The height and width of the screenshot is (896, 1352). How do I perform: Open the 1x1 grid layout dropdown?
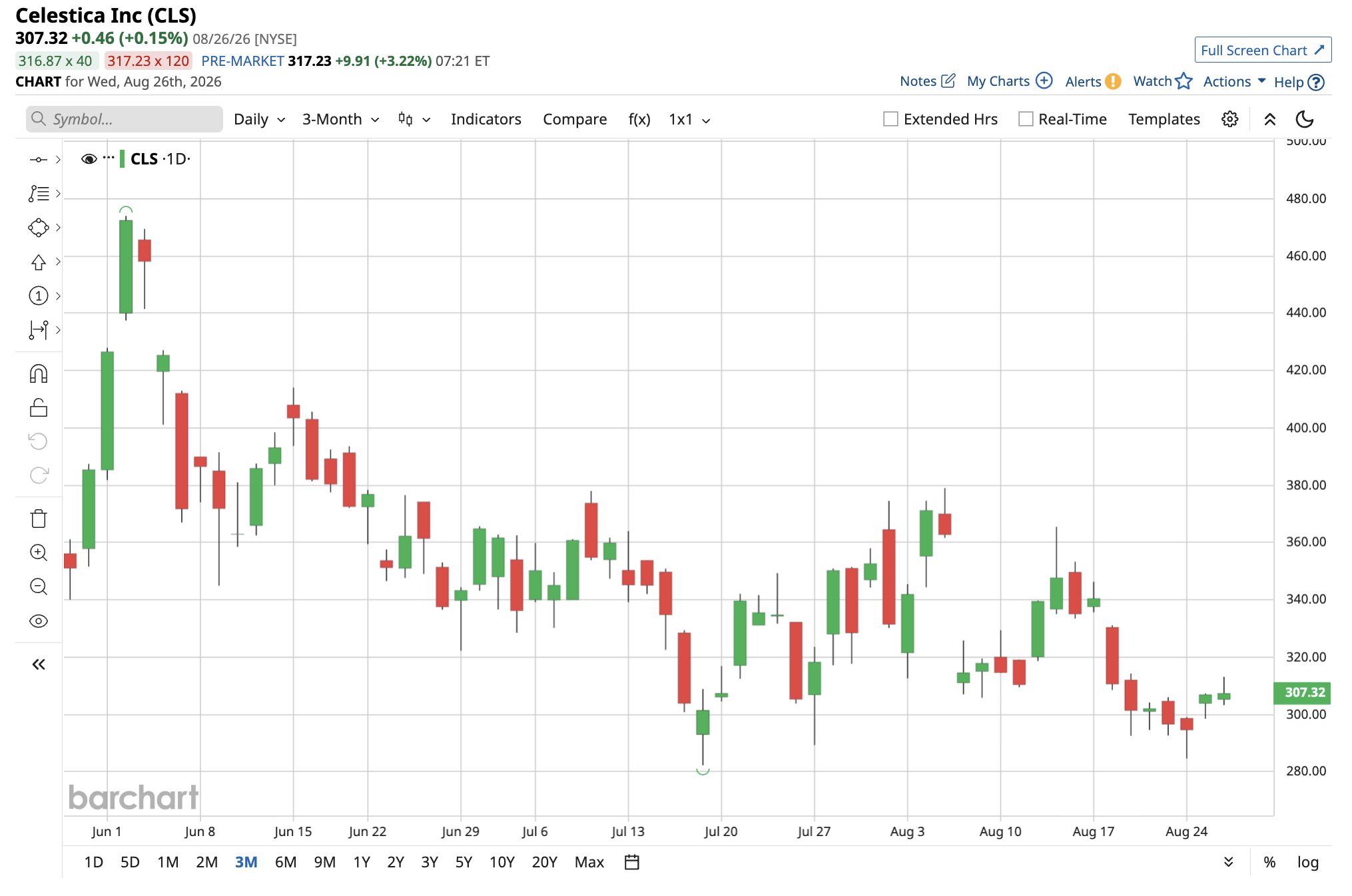pos(689,119)
